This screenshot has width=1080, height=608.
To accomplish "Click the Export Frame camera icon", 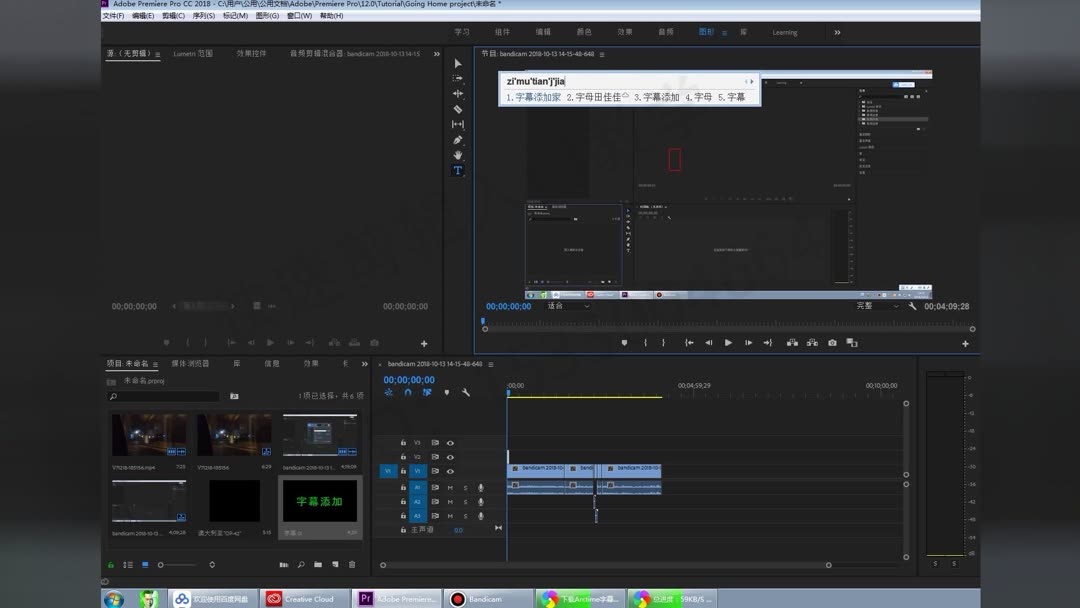I will point(832,343).
